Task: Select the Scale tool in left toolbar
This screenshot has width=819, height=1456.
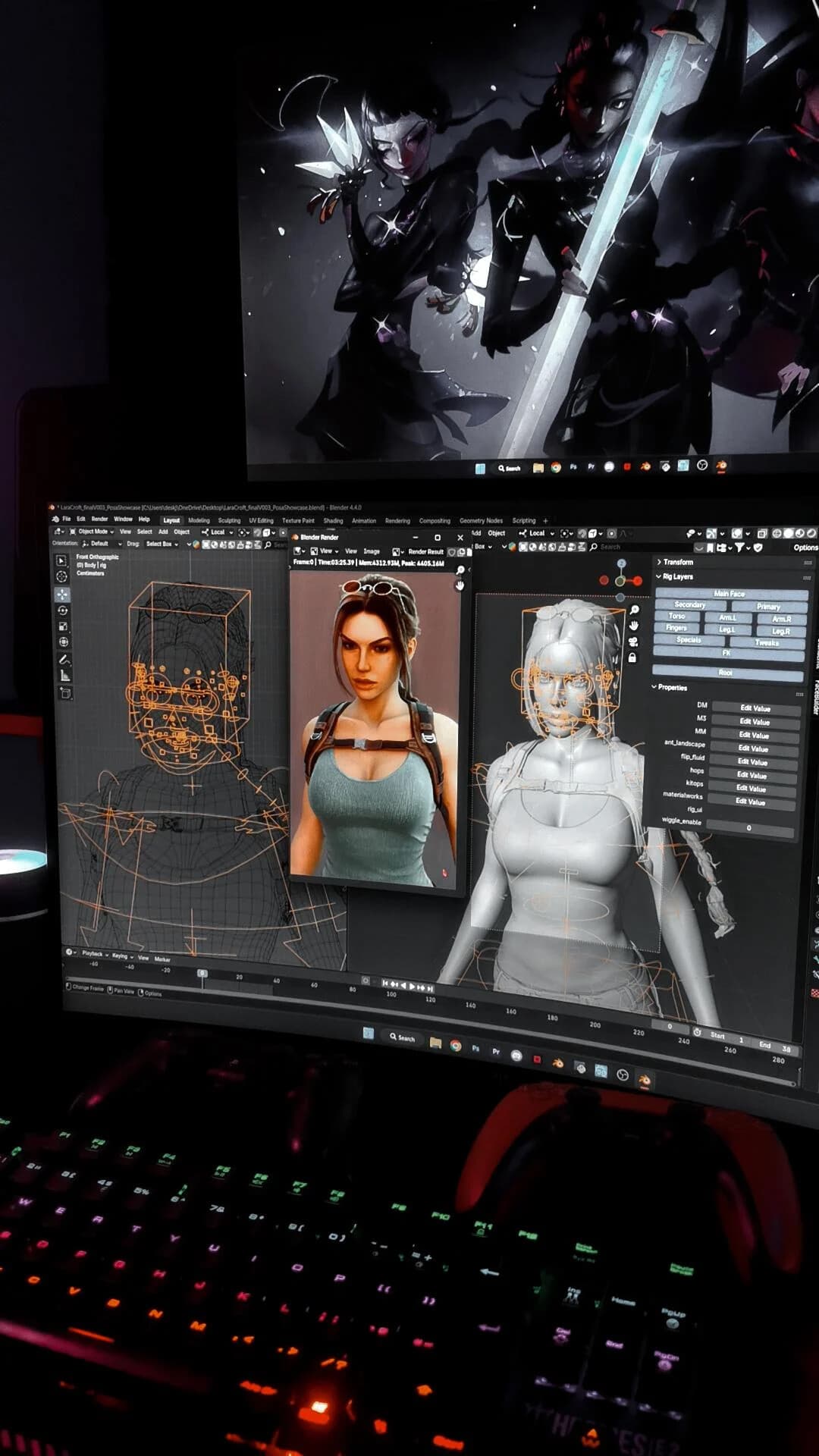Action: point(63,626)
